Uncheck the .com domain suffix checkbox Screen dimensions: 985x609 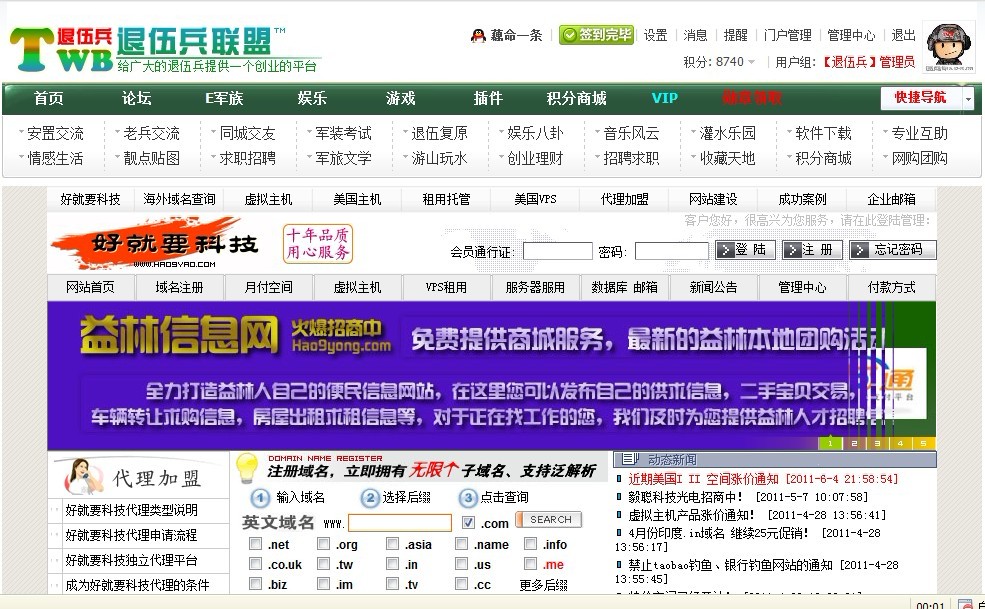(x=466, y=521)
